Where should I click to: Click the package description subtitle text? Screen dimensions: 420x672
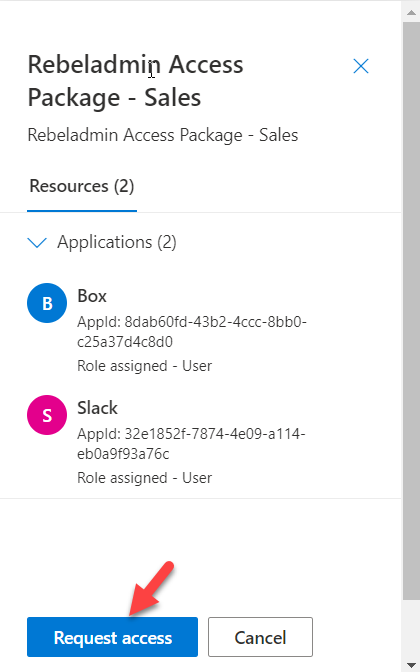point(163,135)
